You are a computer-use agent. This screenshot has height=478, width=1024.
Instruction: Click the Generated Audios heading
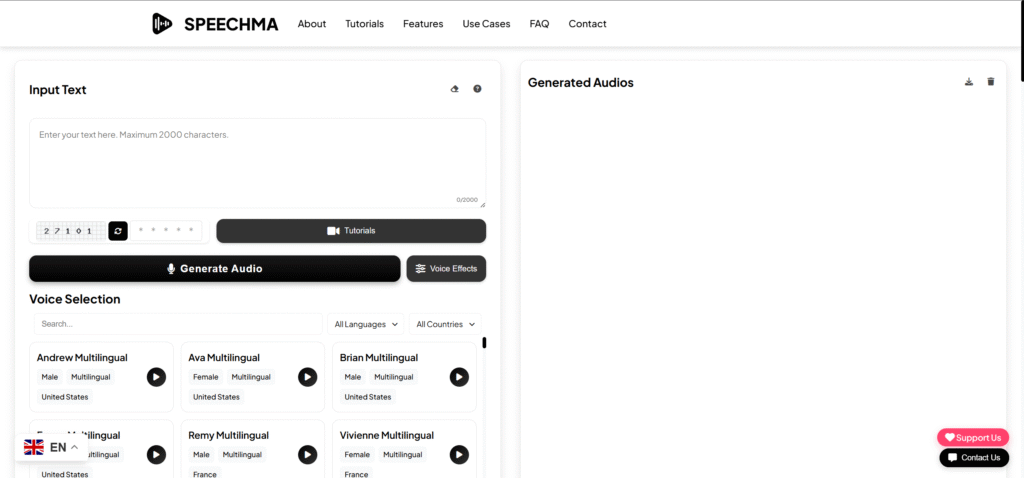(x=581, y=83)
